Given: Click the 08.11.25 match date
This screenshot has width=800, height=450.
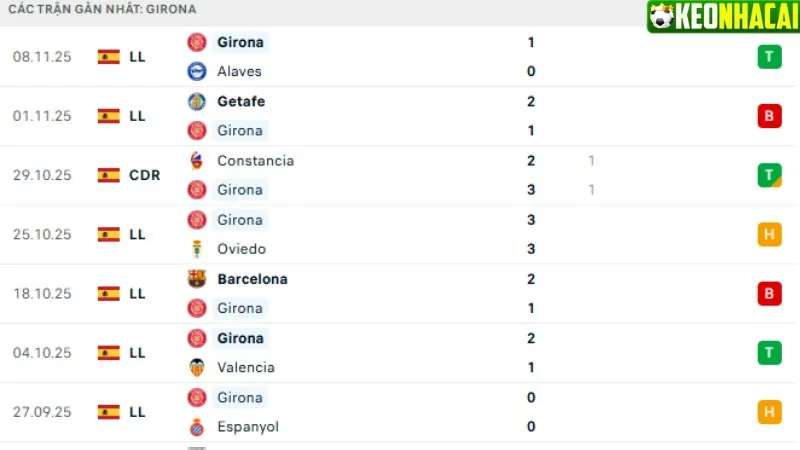Looking at the screenshot, I should pos(43,57).
